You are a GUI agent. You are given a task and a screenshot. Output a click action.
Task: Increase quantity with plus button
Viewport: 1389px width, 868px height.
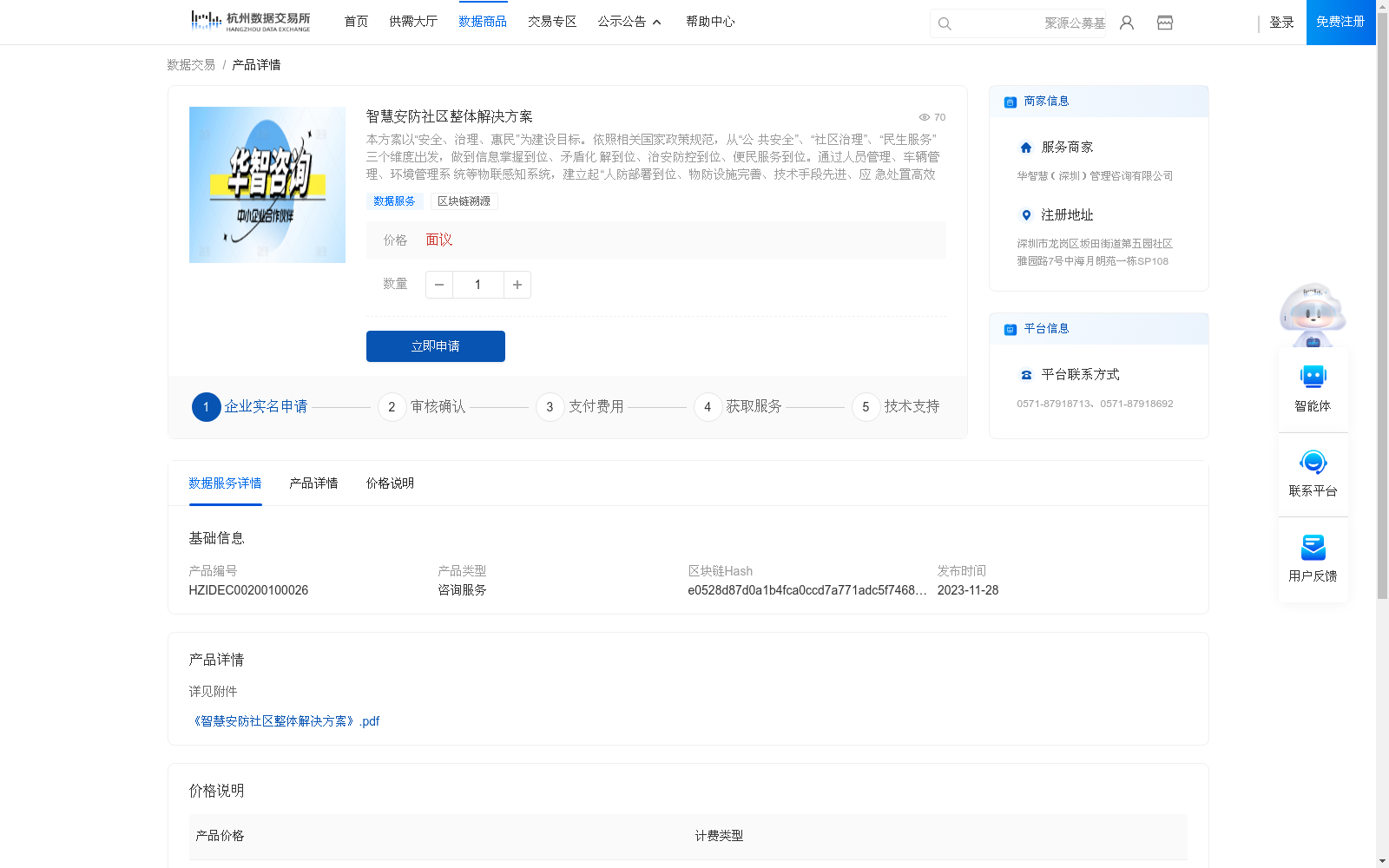coord(517,285)
